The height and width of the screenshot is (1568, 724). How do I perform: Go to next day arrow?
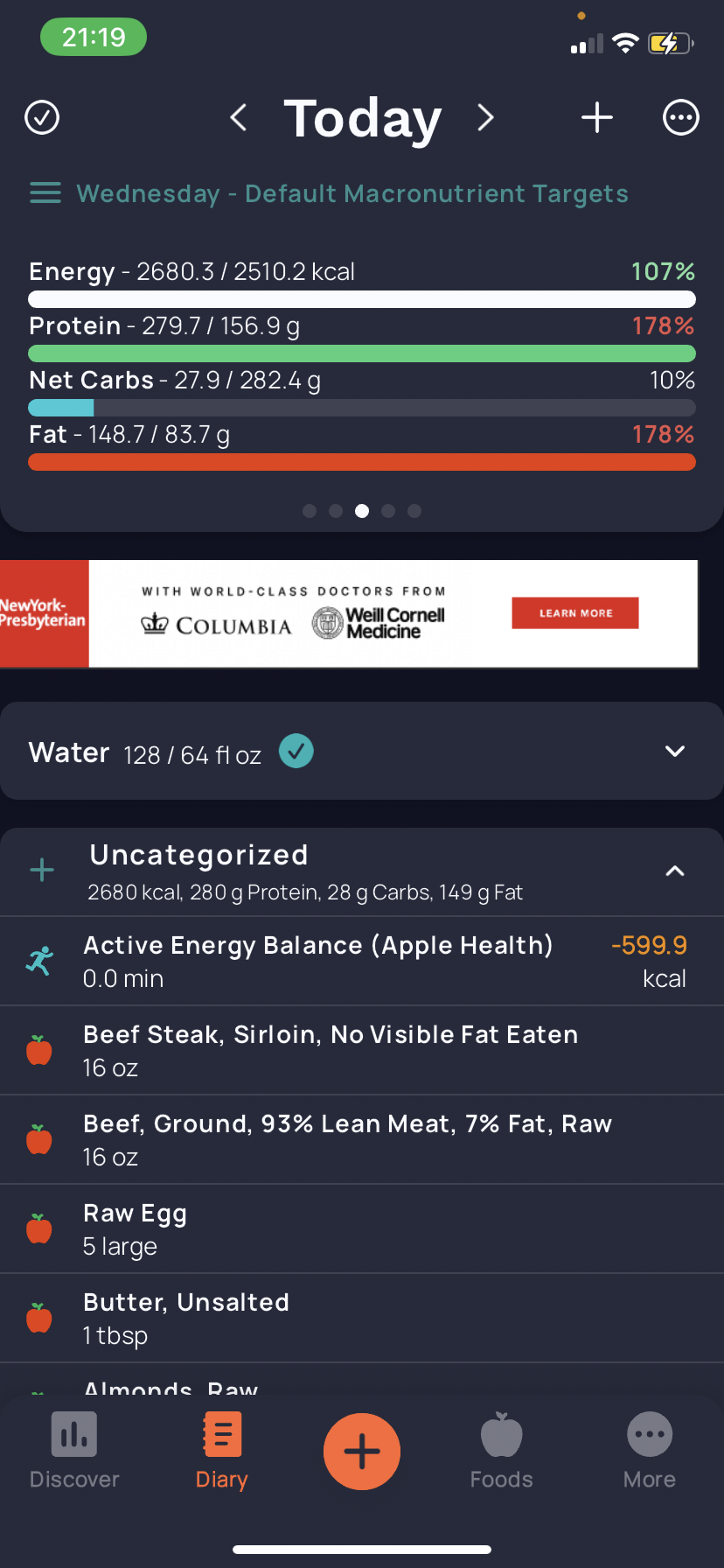point(486,117)
